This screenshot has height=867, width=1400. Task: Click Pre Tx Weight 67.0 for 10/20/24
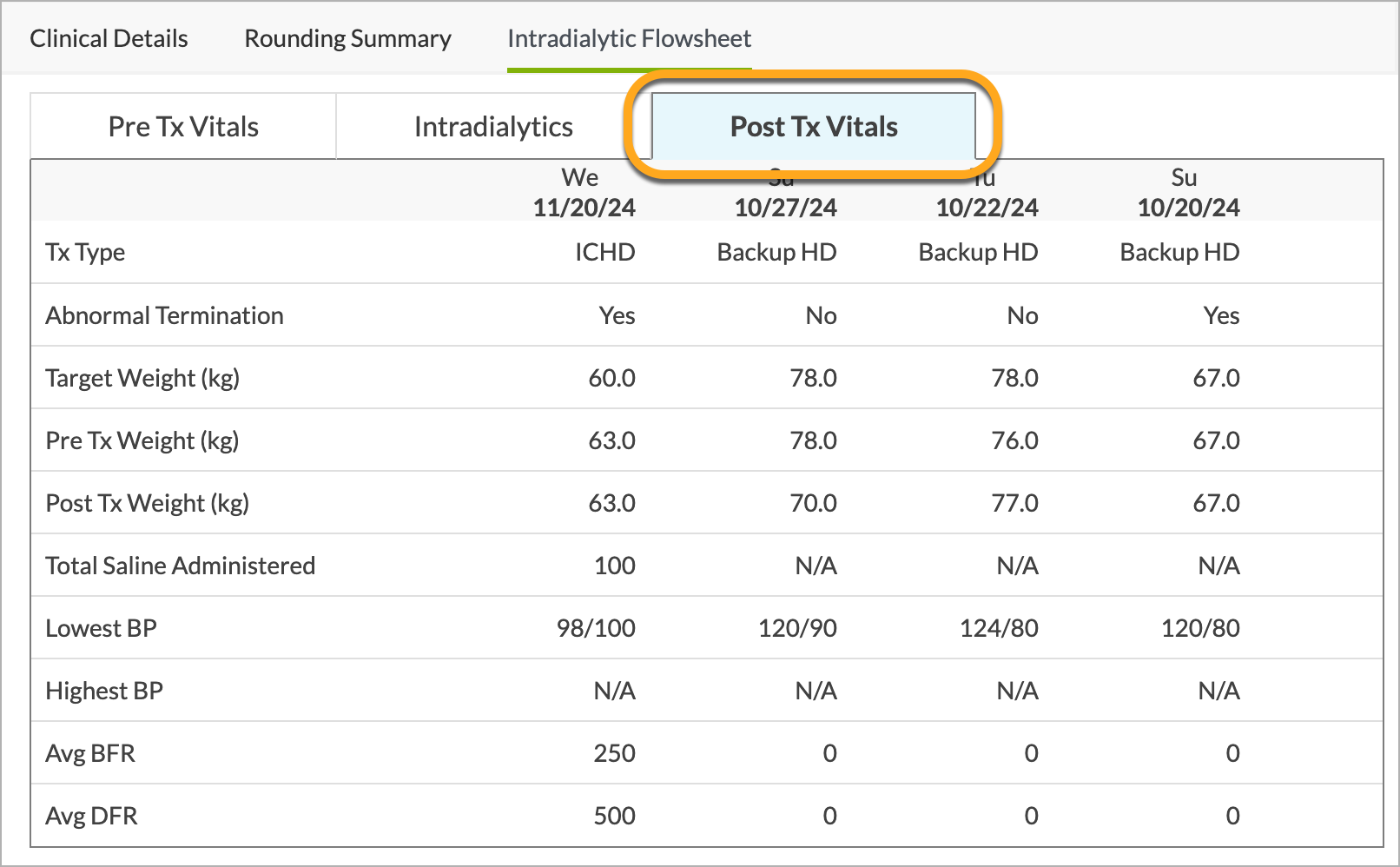click(1216, 440)
